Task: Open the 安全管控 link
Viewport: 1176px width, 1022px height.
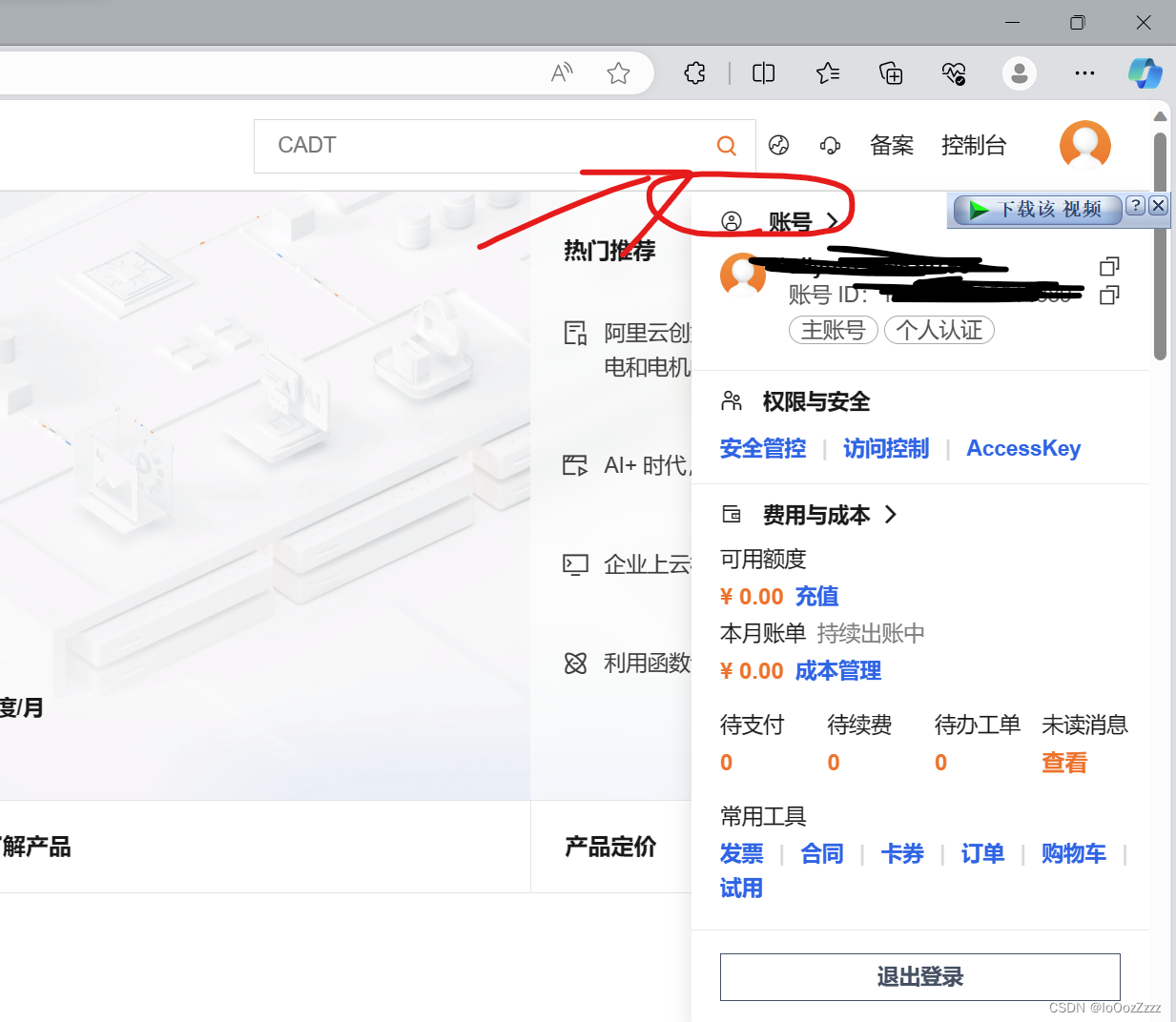Action: coord(763,448)
